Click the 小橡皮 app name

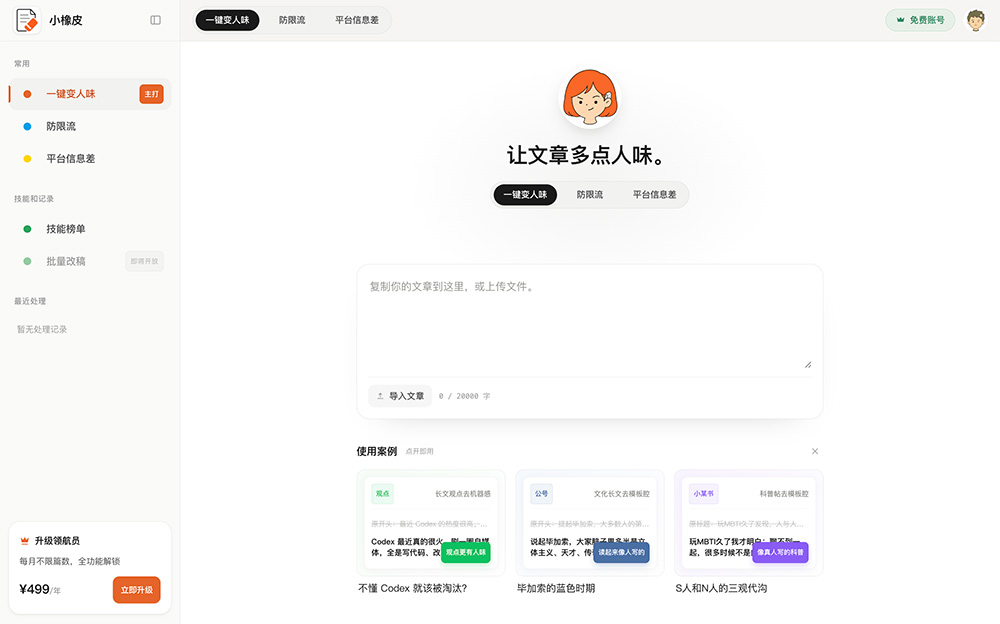(66, 20)
